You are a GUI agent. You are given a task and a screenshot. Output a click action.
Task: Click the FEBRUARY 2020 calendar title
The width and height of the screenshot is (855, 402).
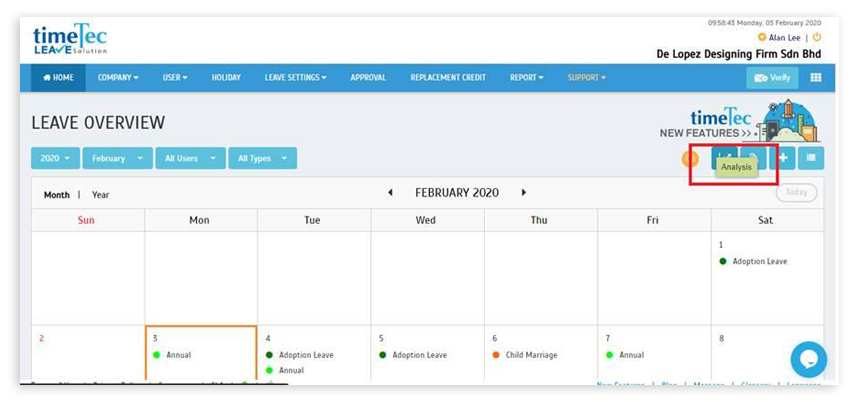click(457, 193)
